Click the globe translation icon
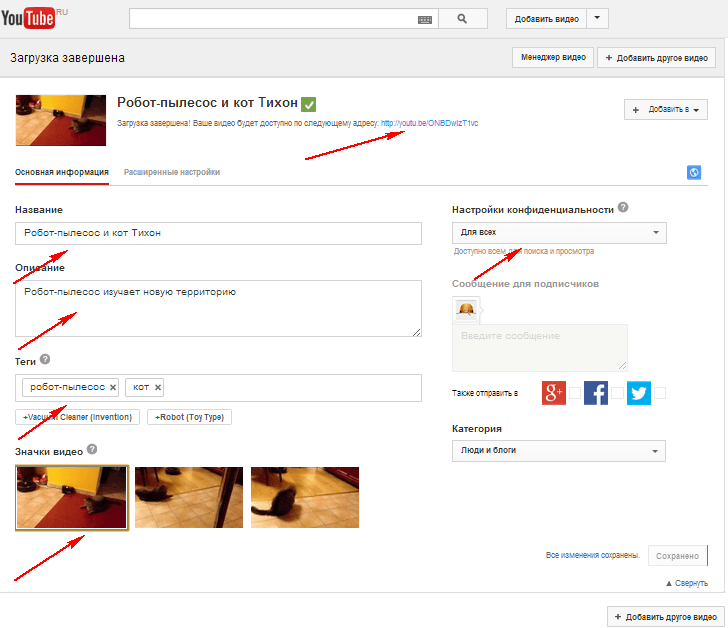728x628 pixels. (x=694, y=172)
